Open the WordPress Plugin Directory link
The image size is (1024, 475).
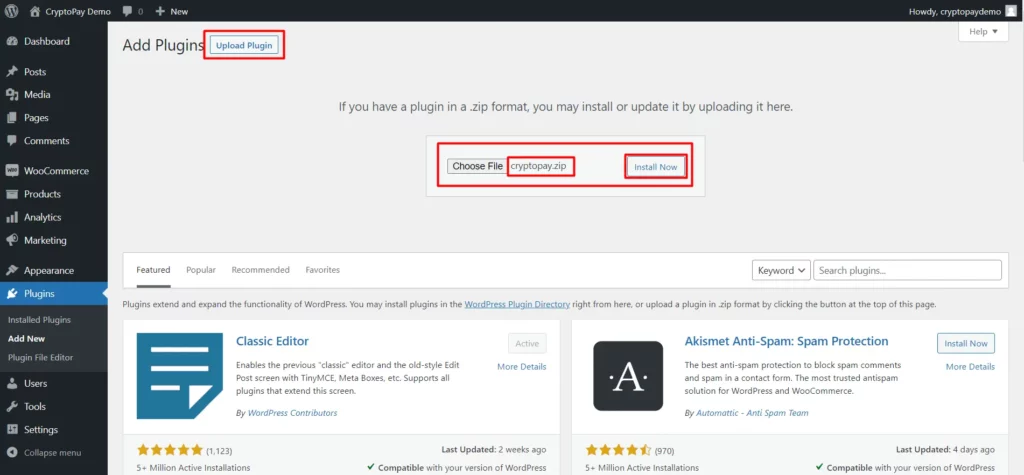click(517, 304)
